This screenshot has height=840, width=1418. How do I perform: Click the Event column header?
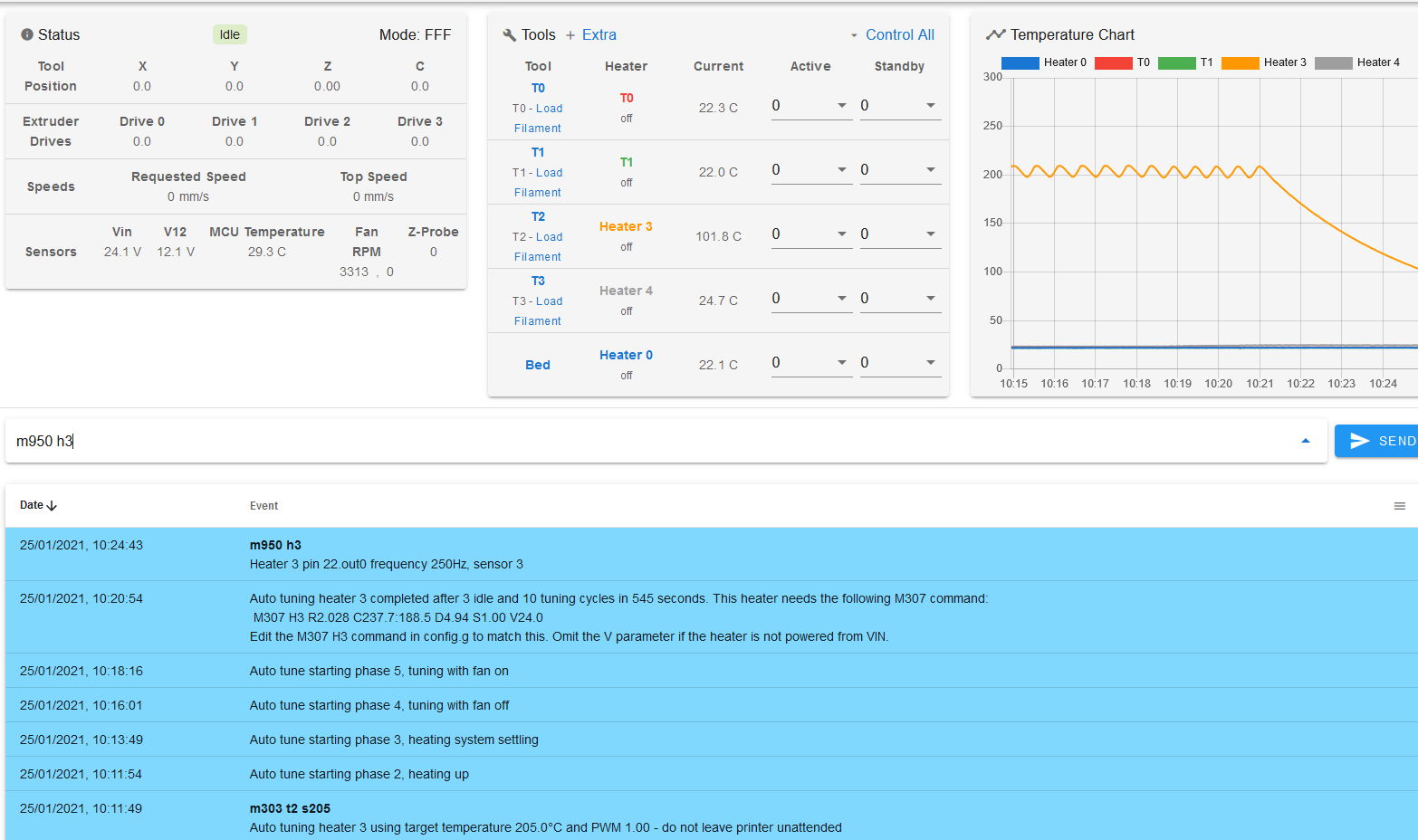tap(263, 506)
